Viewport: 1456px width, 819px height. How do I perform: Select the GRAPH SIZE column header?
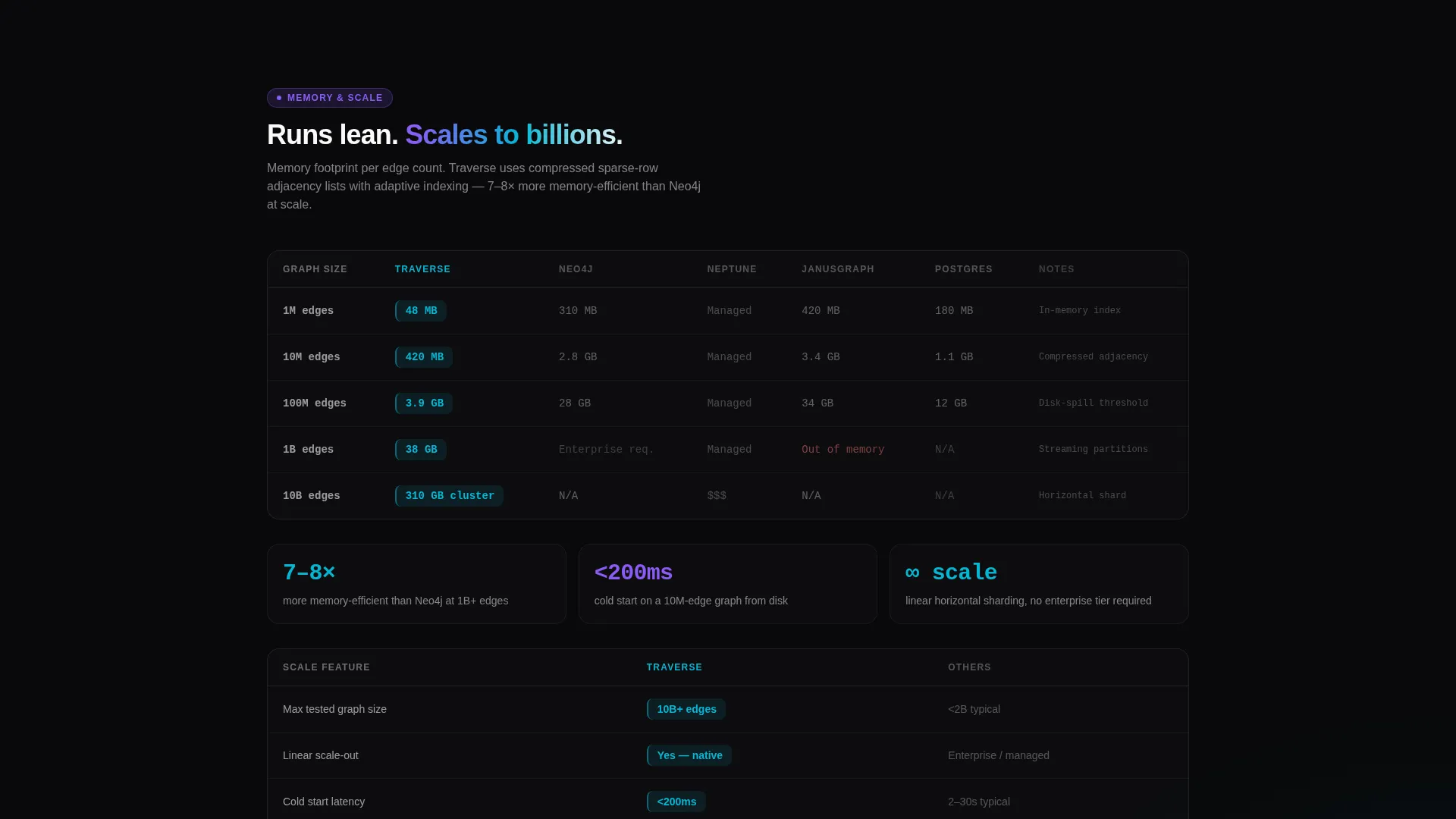[315, 269]
